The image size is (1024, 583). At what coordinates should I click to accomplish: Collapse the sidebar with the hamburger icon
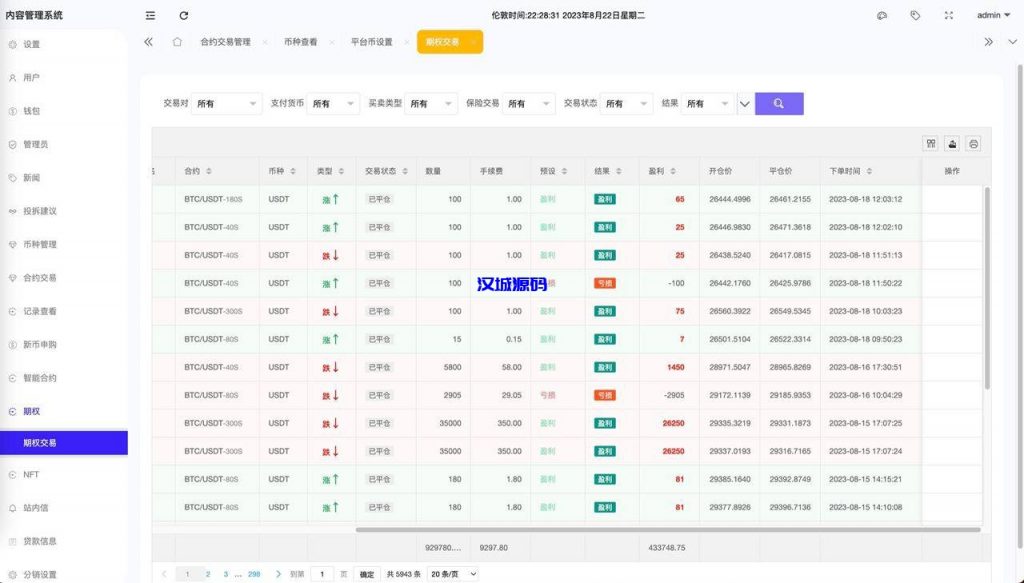150,14
